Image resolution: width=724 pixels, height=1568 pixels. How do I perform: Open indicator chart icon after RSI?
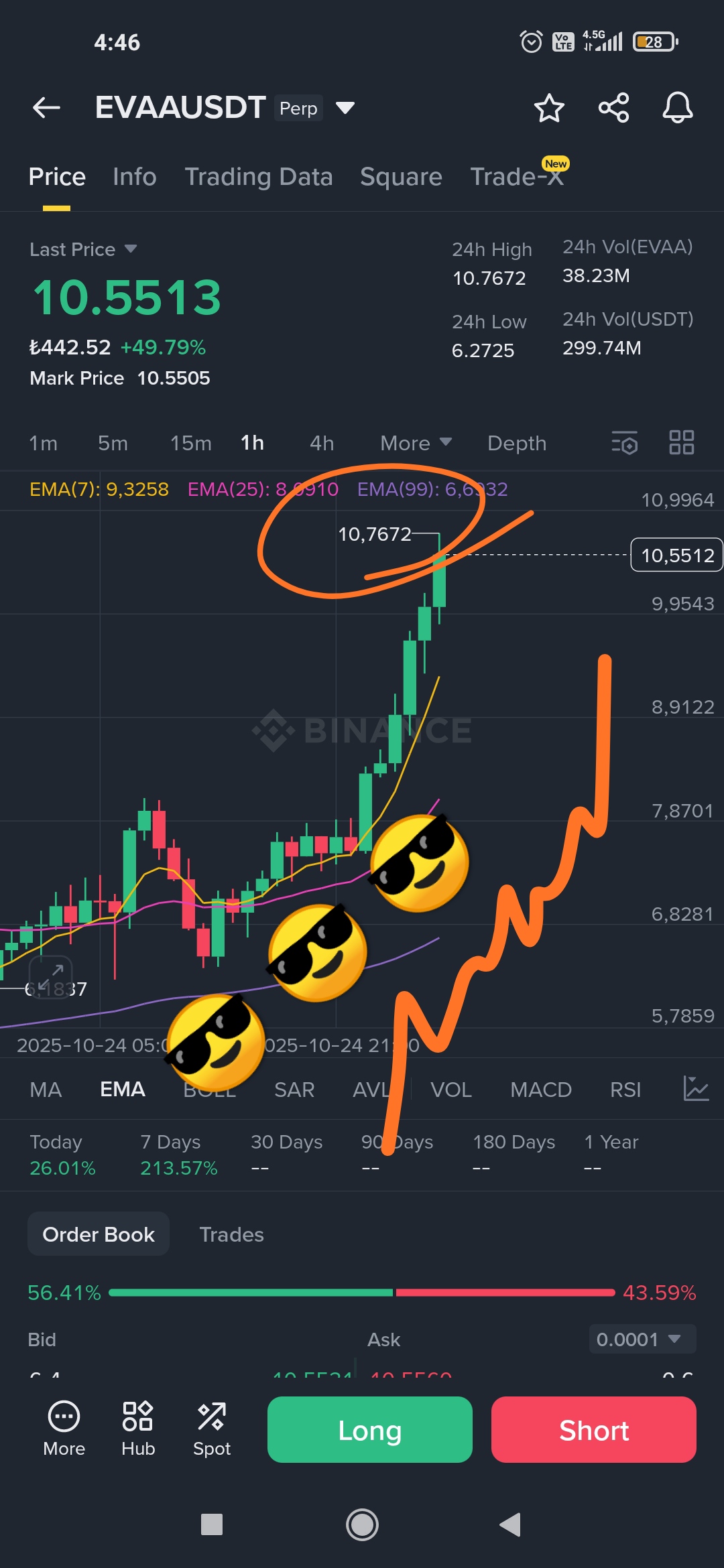696,1088
